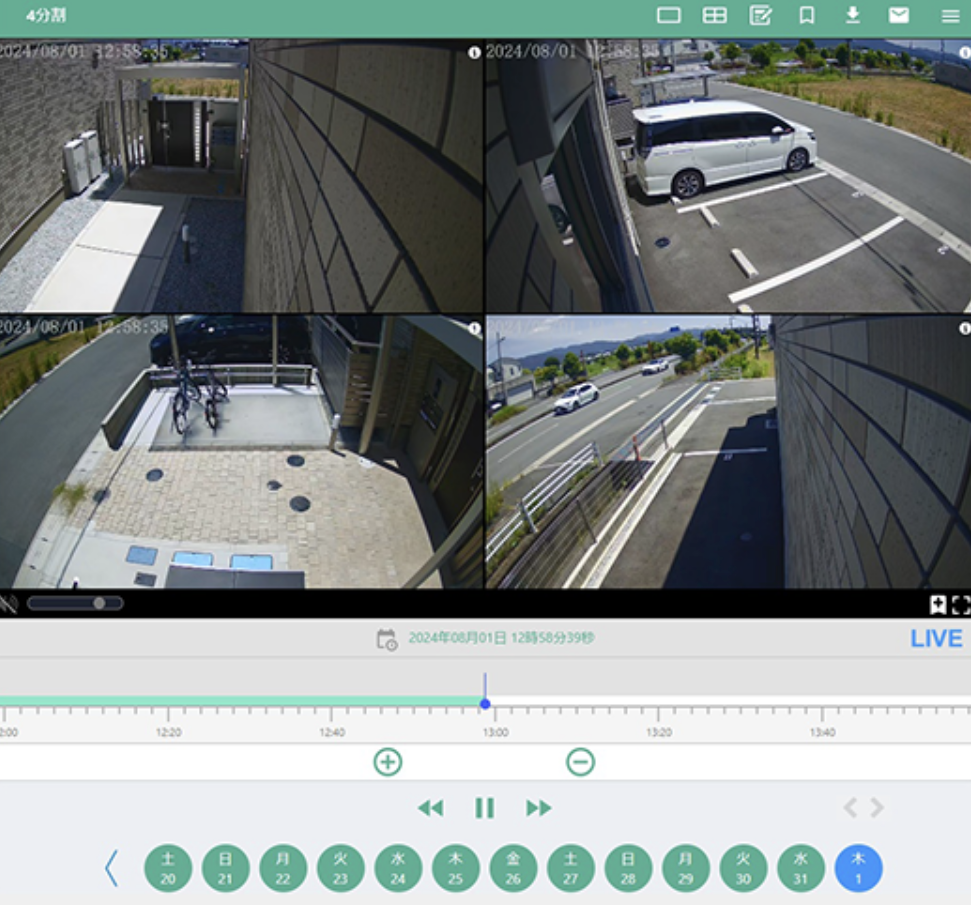Enter fullscreen mode
Viewport: 971px width, 905px height.
pyautogui.click(x=961, y=604)
